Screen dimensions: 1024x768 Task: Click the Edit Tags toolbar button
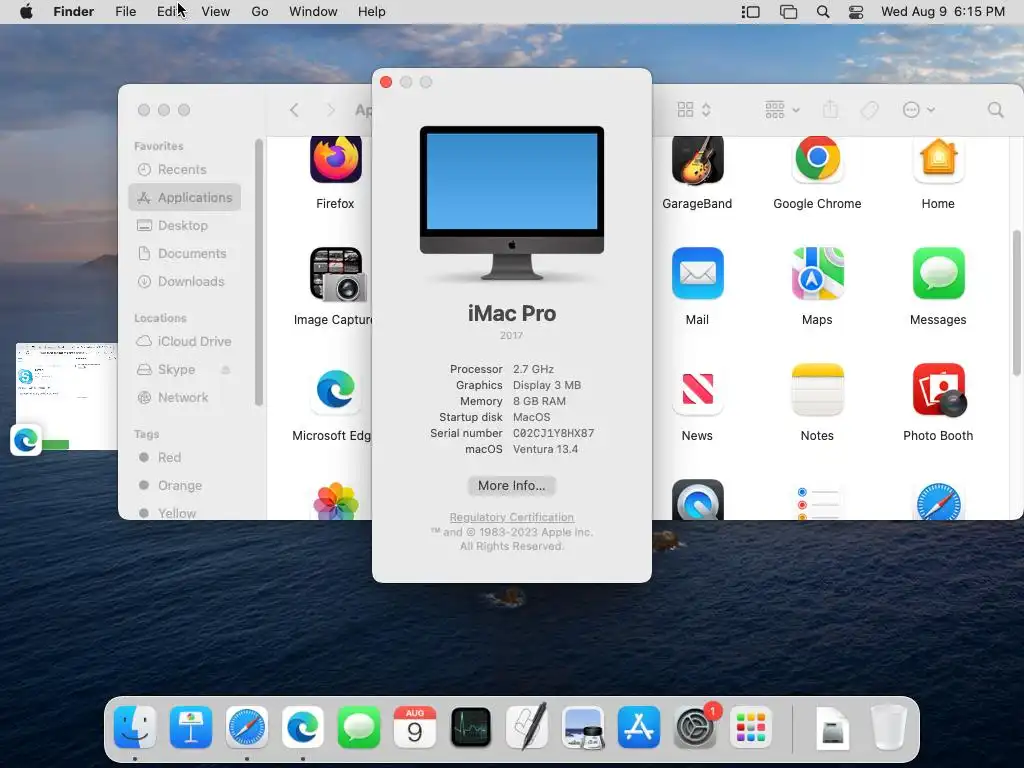[x=869, y=110]
